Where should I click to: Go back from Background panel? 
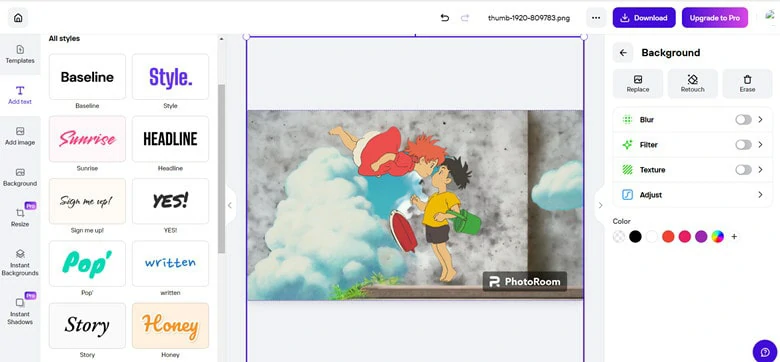623,53
